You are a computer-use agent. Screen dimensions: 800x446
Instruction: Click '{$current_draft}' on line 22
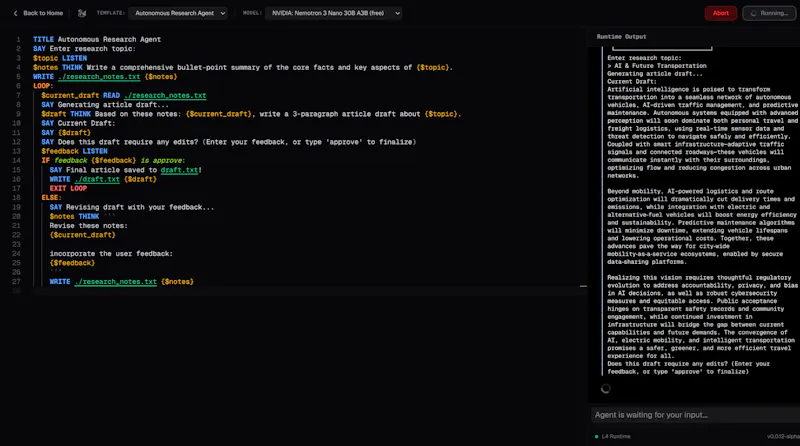[82, 235]
